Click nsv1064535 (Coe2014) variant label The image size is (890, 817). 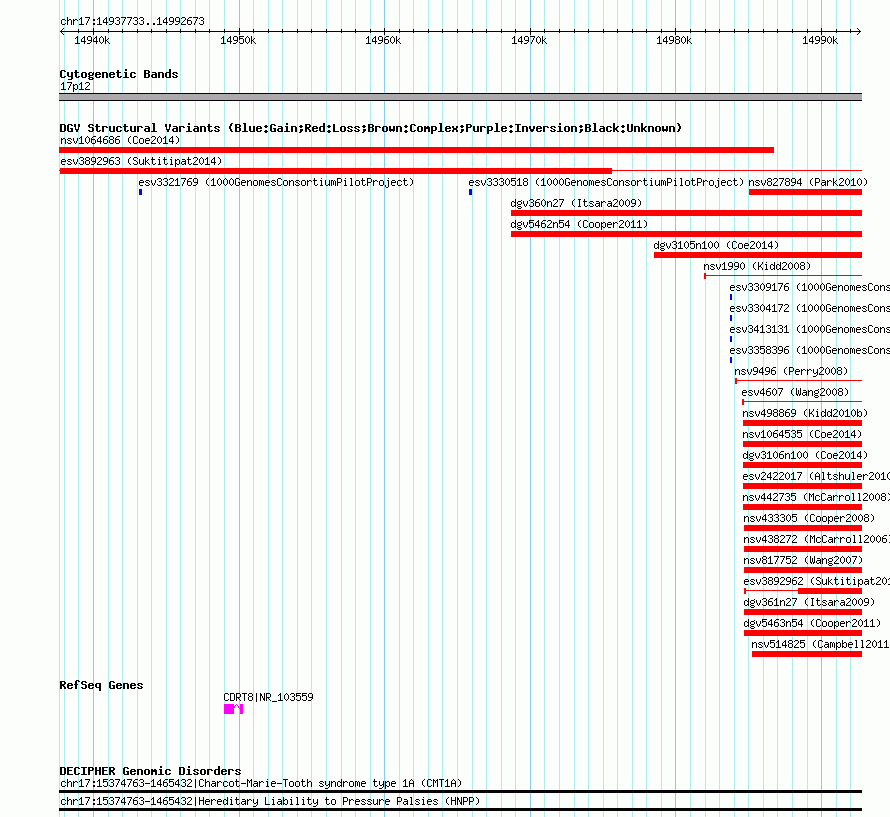coord(802,434)
